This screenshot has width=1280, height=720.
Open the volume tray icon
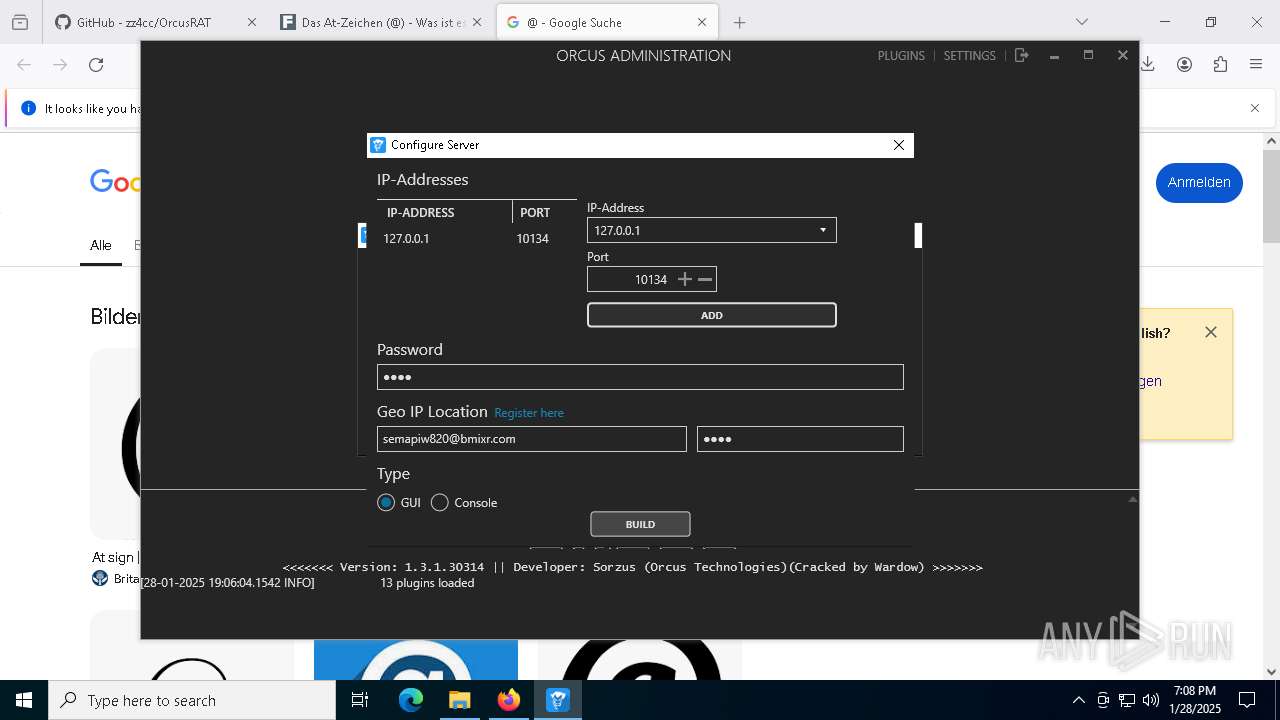coord(1151,700)
